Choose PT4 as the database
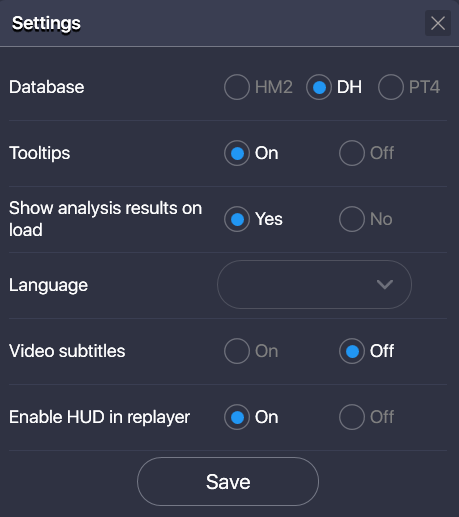The image size is (459, 517). click(391, 87)
